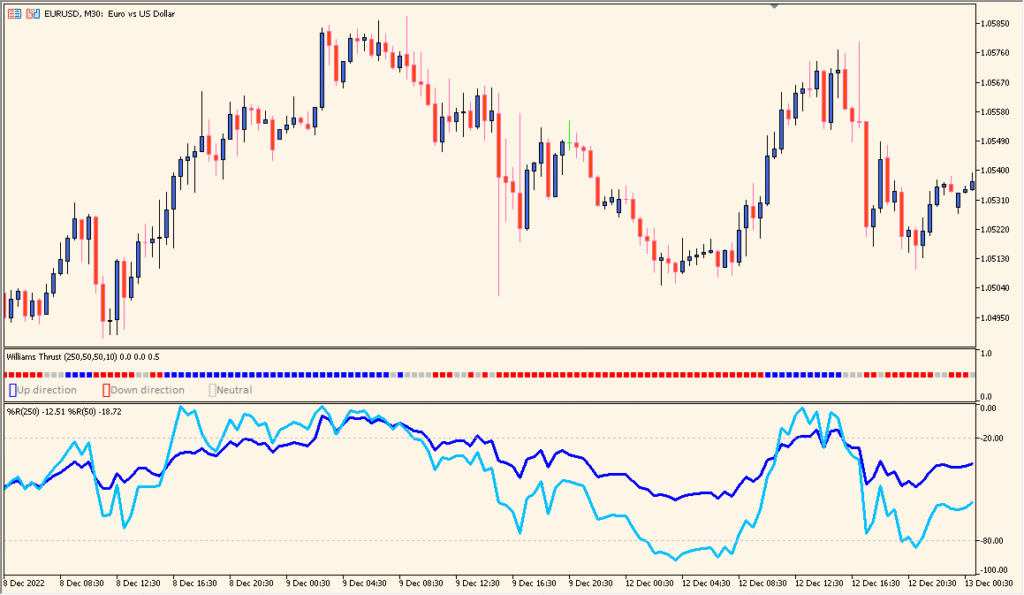1024x595 pixels.
Task: Click the chart shift triangle marker
Action: click(x=775, y=6)
